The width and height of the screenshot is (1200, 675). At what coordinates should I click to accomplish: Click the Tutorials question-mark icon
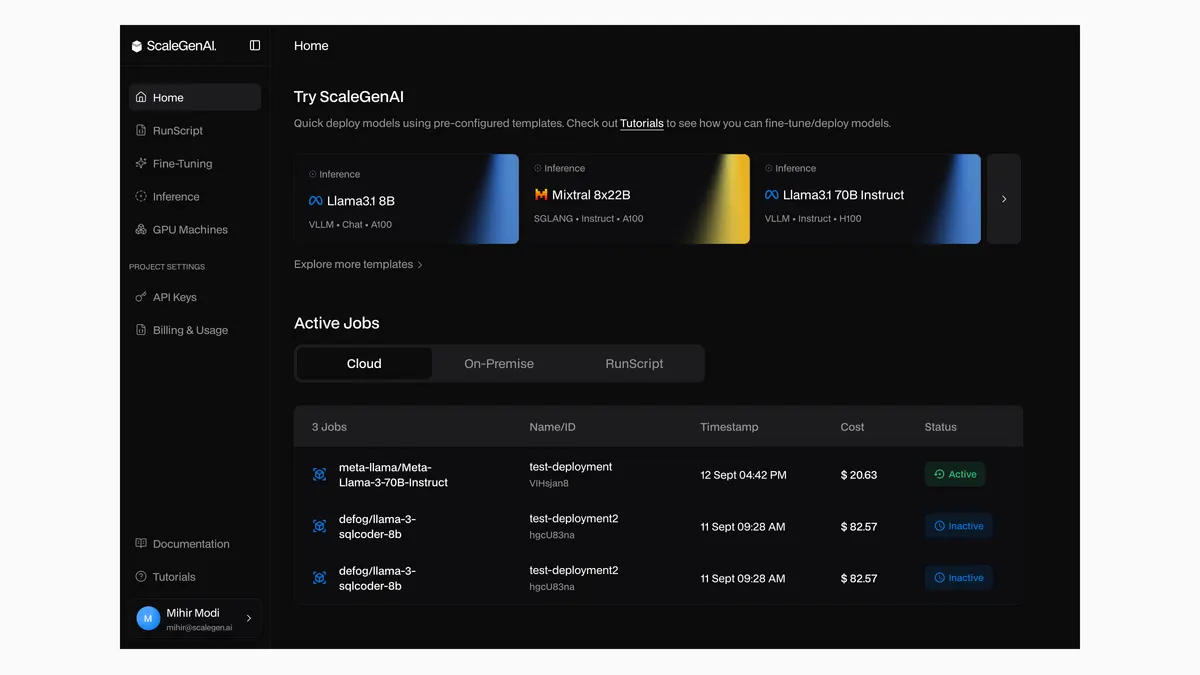pyautogui.click(x=141, y=577)
